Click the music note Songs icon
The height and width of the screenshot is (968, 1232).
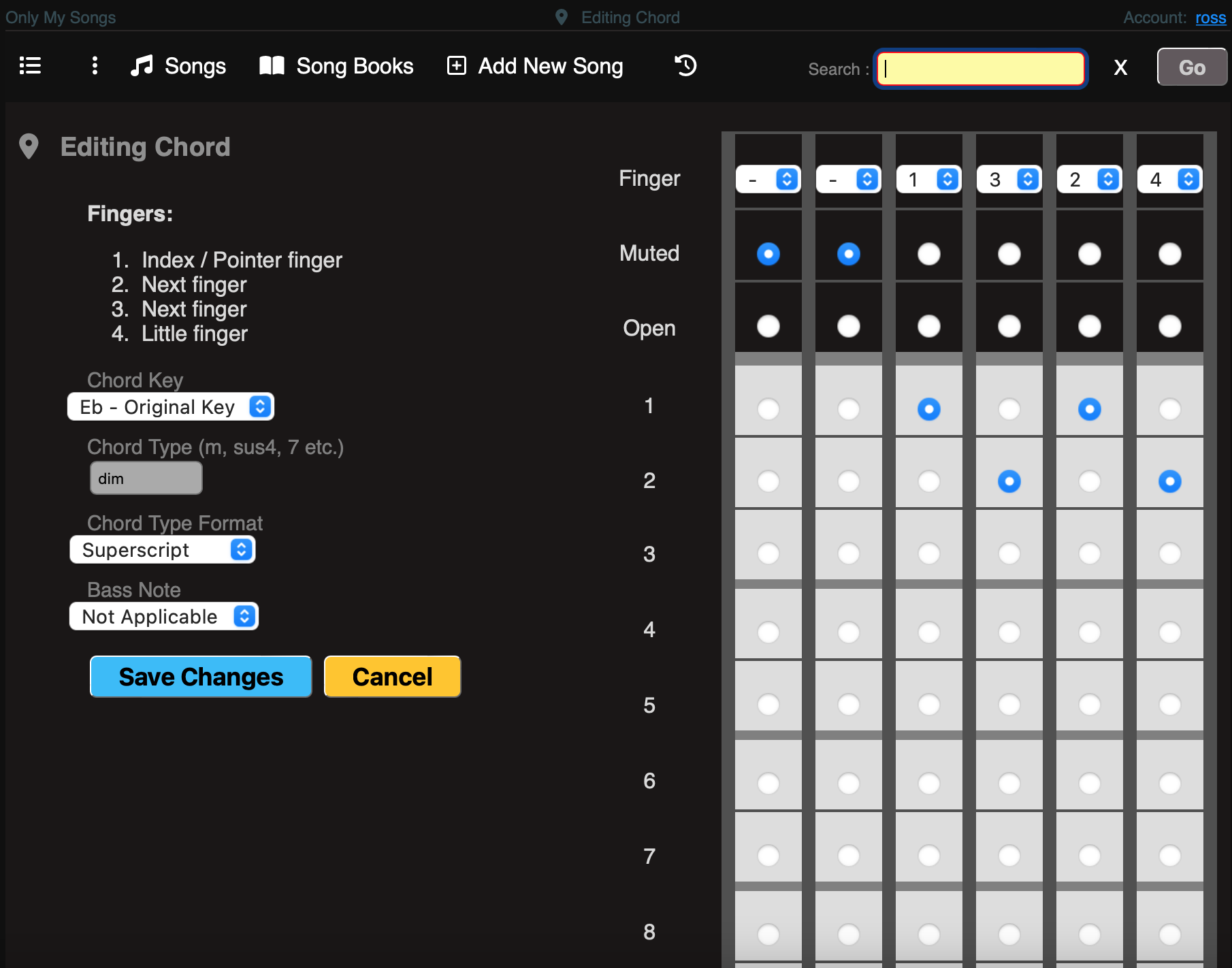[x=142, y=66]
